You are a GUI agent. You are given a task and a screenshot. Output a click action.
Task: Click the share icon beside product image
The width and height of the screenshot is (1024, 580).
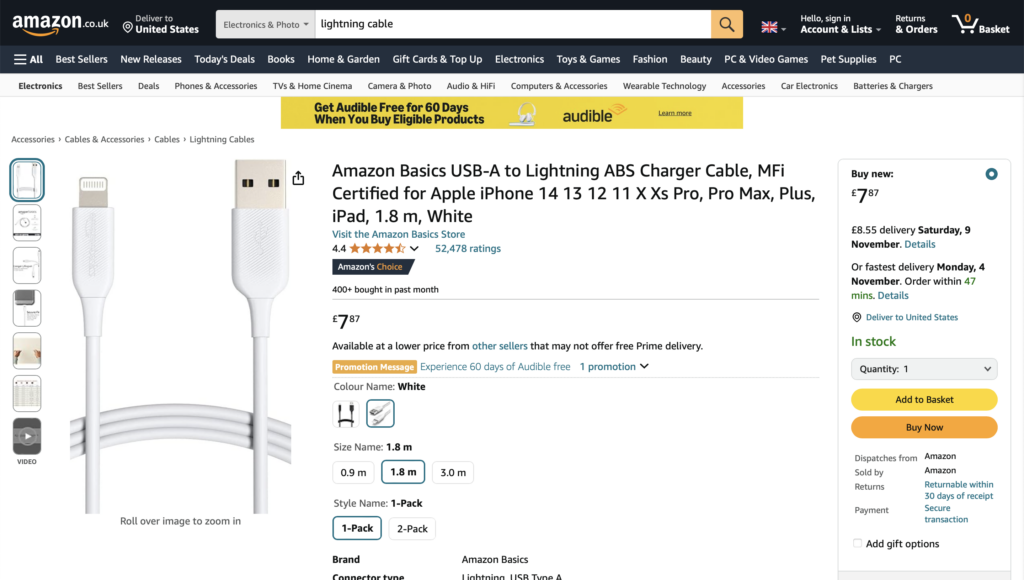pos(298,178)
